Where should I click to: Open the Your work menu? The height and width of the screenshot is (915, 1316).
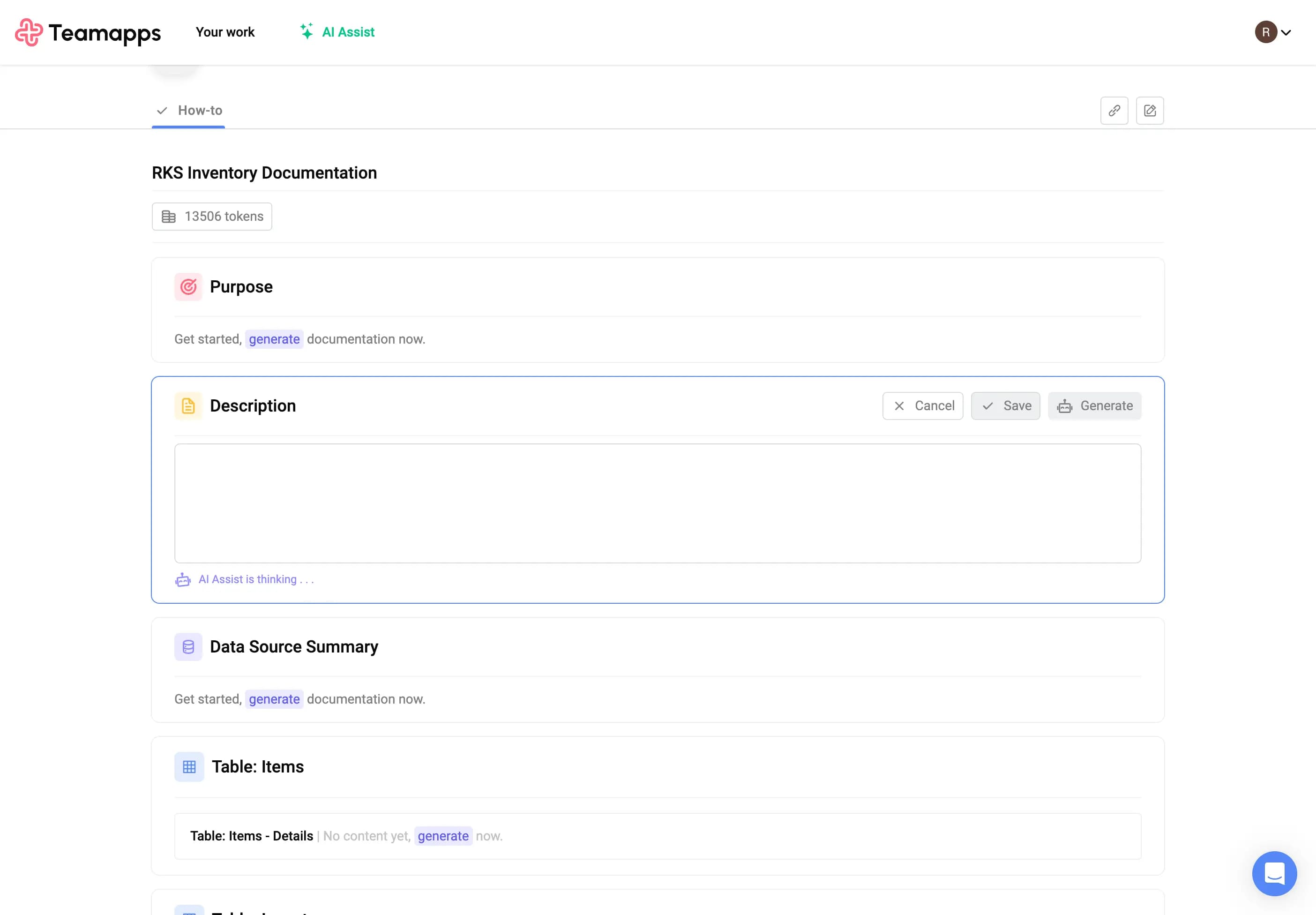coord(224,32)
